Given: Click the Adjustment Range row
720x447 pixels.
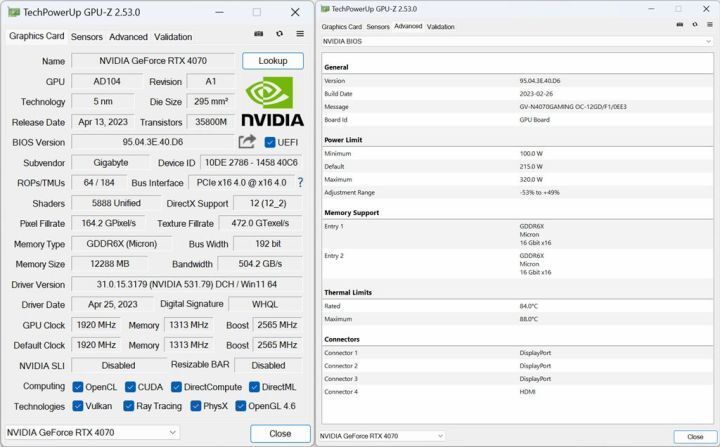Looking at the screenshot, I should pos(518,192).
